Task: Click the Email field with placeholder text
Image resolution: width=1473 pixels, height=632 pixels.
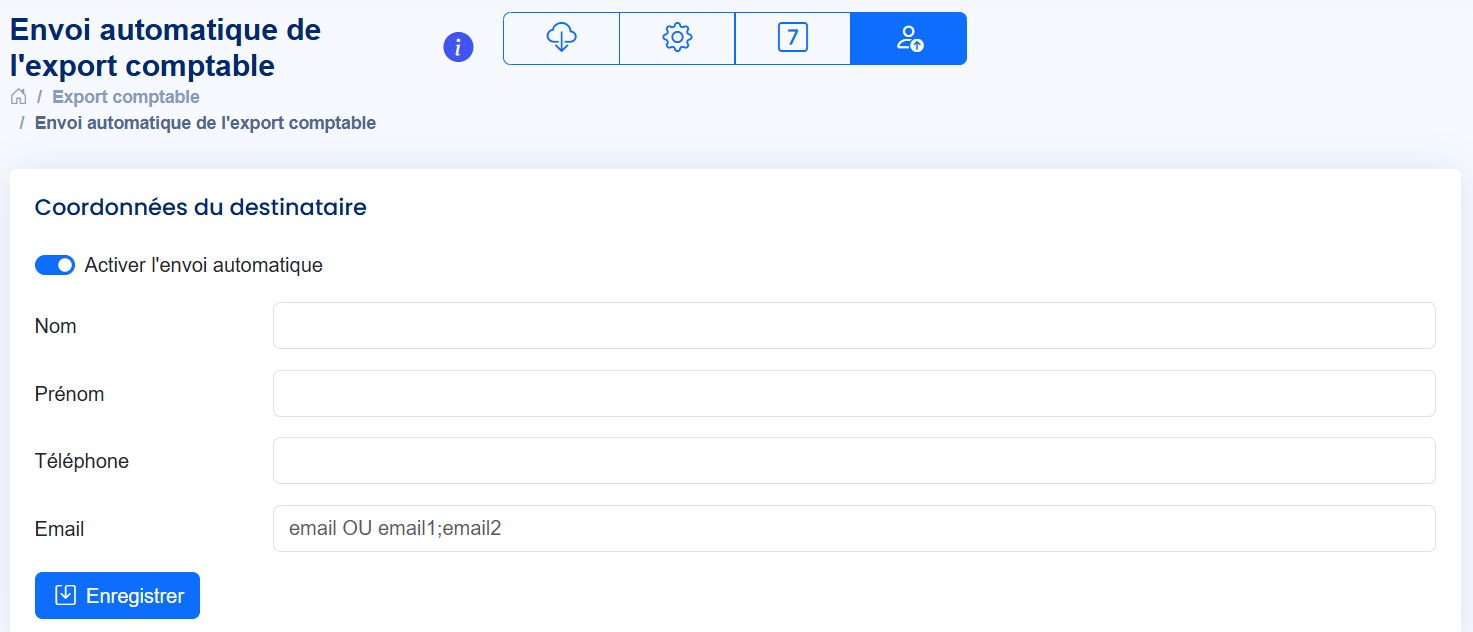Action: tap(853, 528)
